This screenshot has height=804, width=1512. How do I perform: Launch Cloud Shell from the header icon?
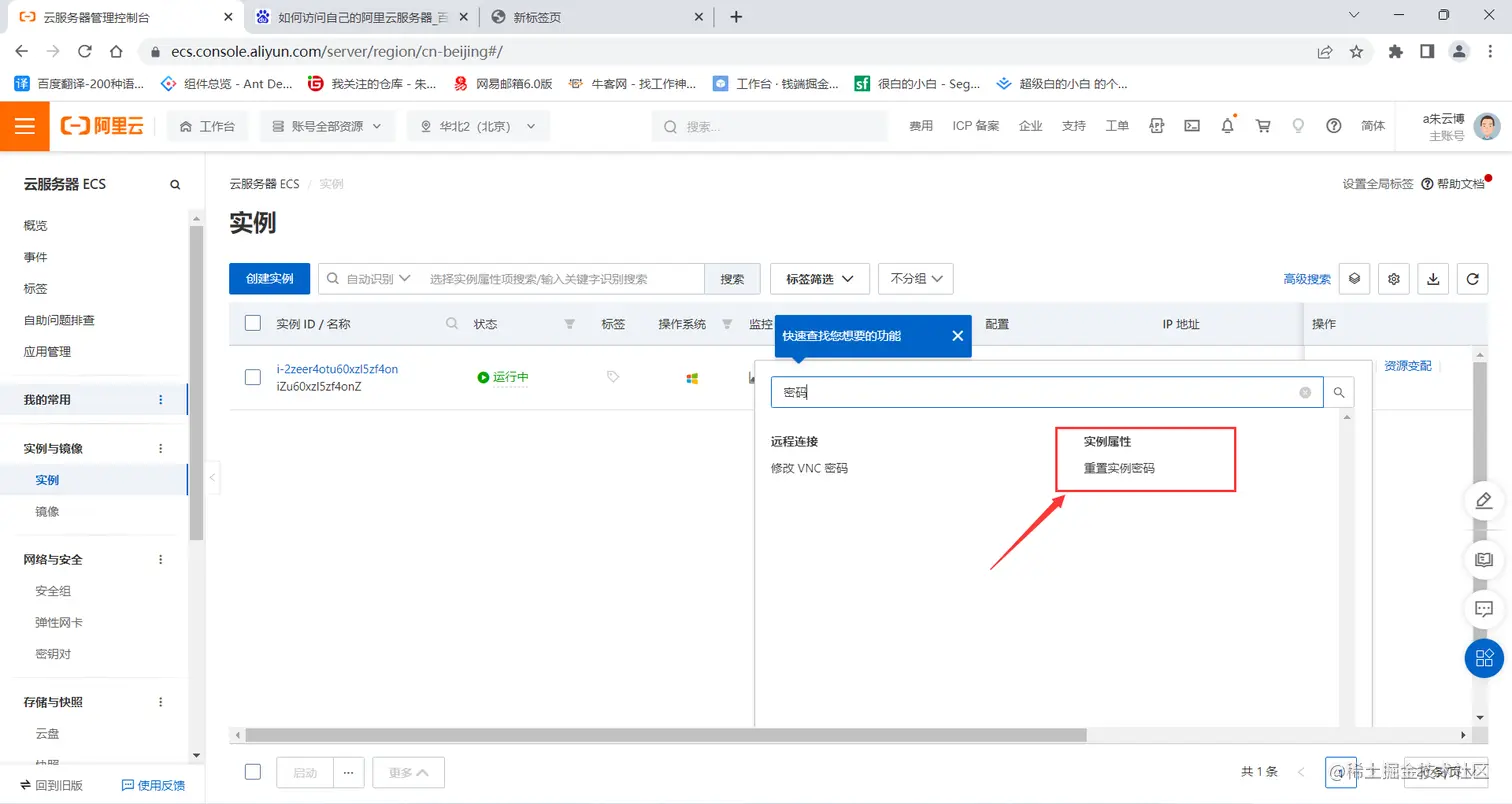tap(1192, 126)
